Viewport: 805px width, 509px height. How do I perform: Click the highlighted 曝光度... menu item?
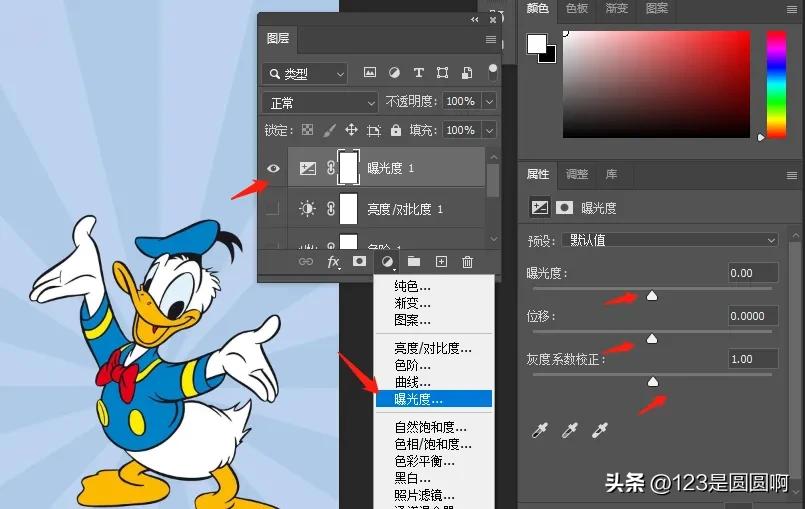coord(434,399)
